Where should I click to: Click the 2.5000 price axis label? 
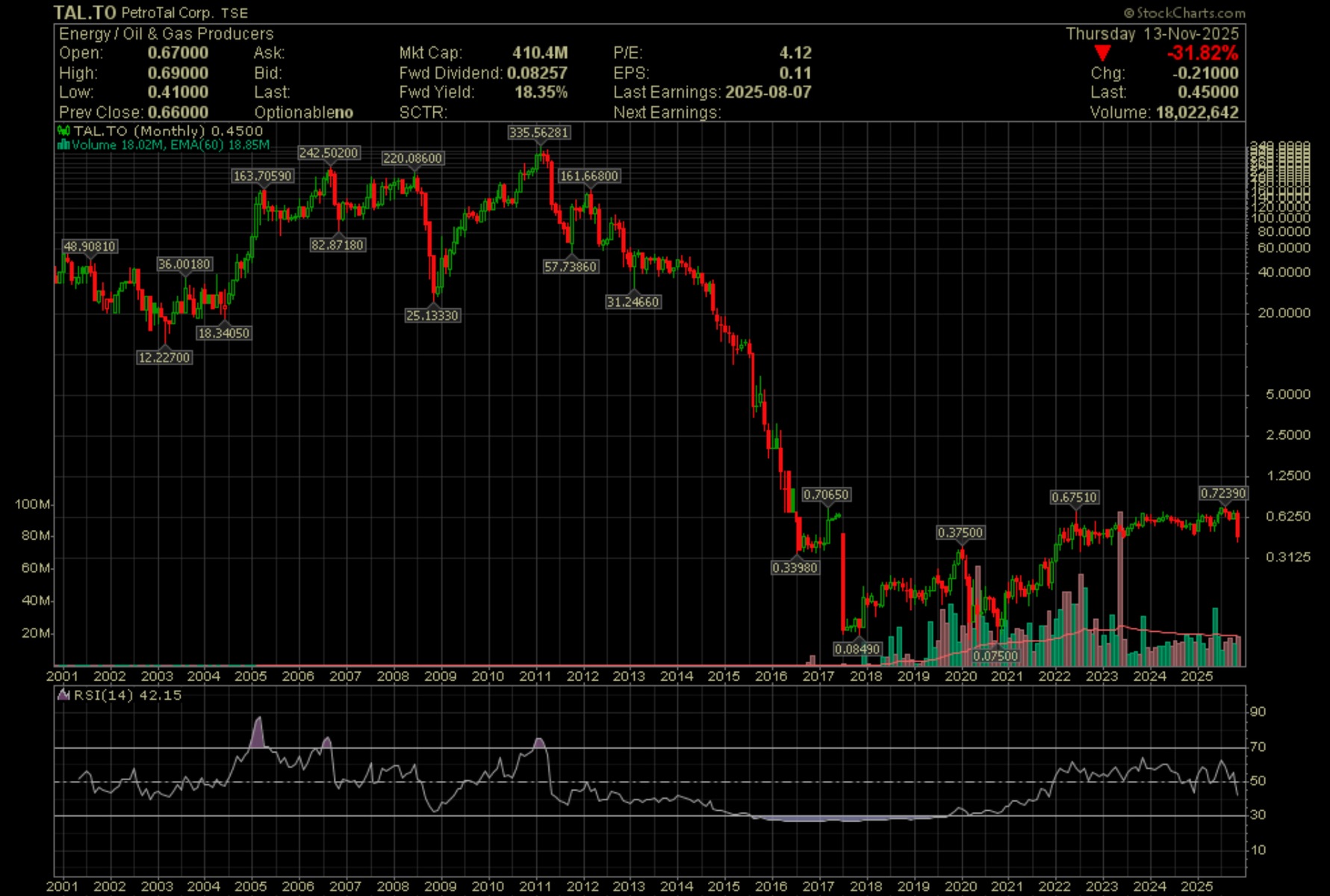(1288, 435)
